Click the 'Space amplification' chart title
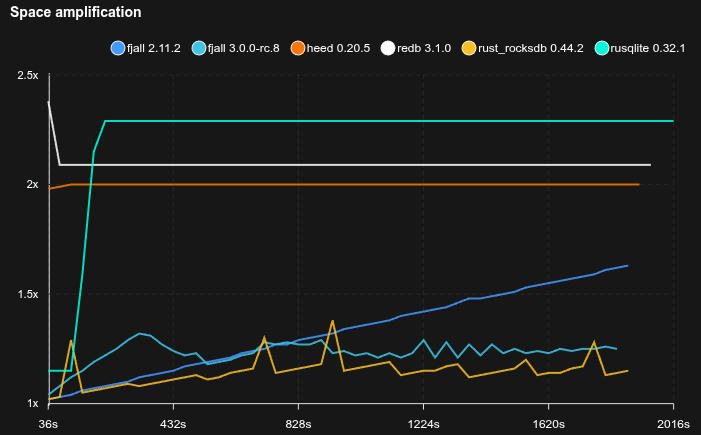 pyautogui.click(x=75, y=13)
